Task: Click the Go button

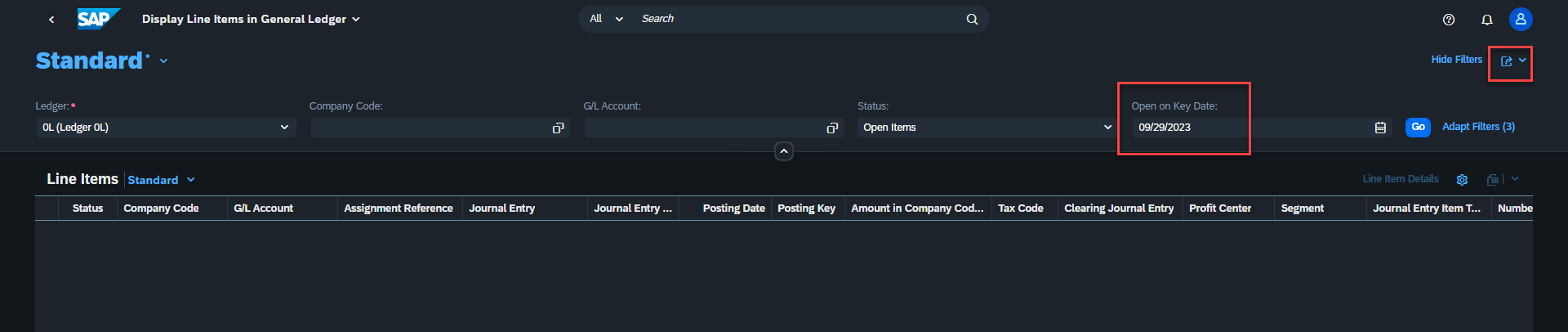Action: click(x=1418, y=127)
